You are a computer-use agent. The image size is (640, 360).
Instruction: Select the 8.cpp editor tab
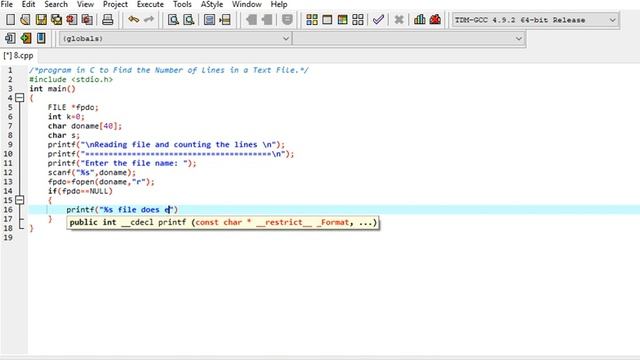[x=18, y=56]
